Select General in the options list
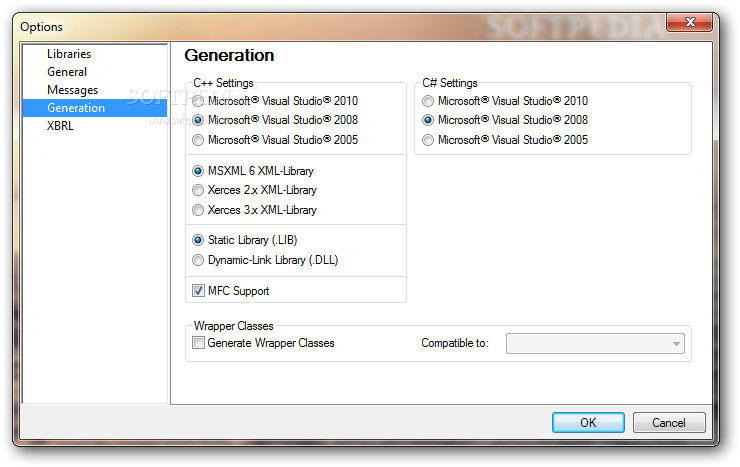This screenshot has width=740, height=467. [x=67, y=72]
